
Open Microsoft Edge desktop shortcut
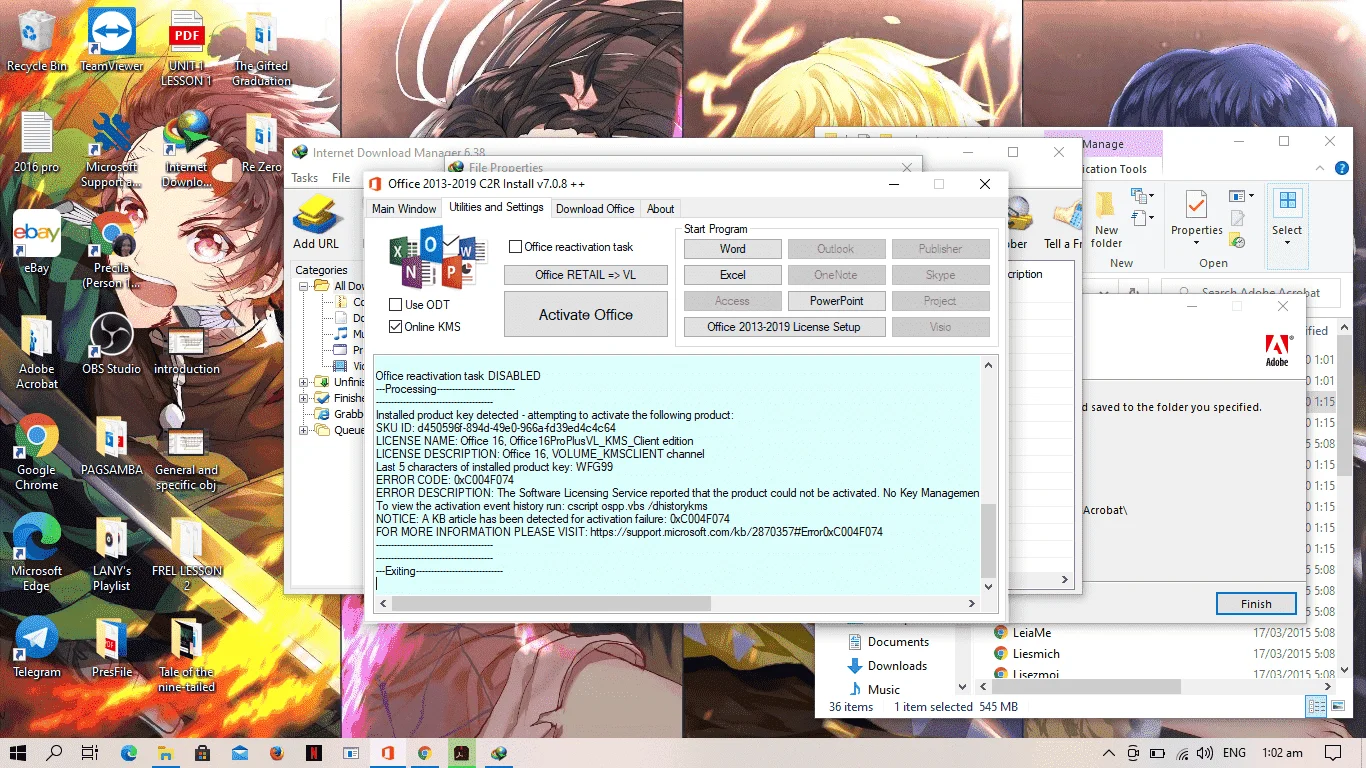click(37, 552)
